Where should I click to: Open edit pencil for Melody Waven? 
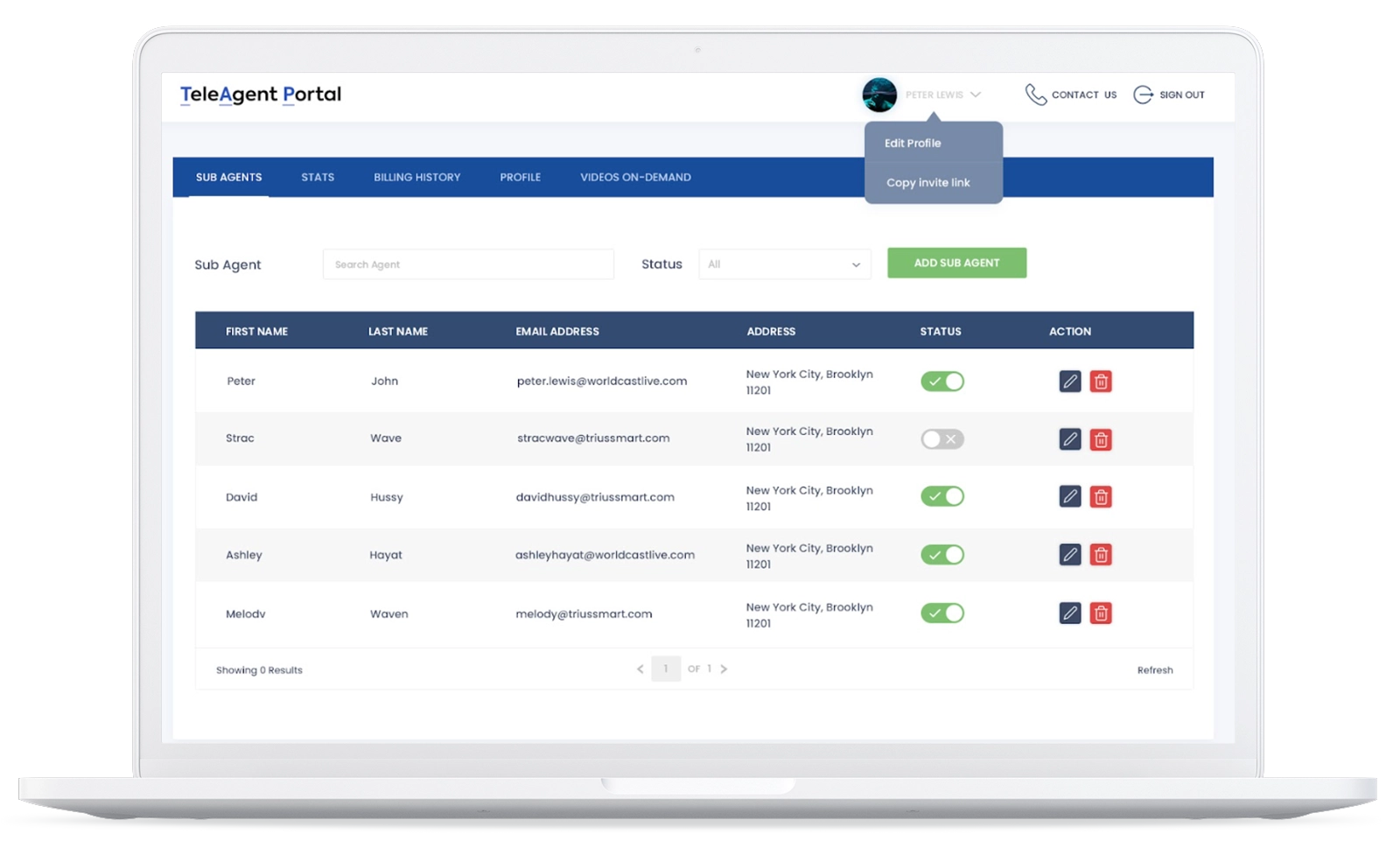1069,613
